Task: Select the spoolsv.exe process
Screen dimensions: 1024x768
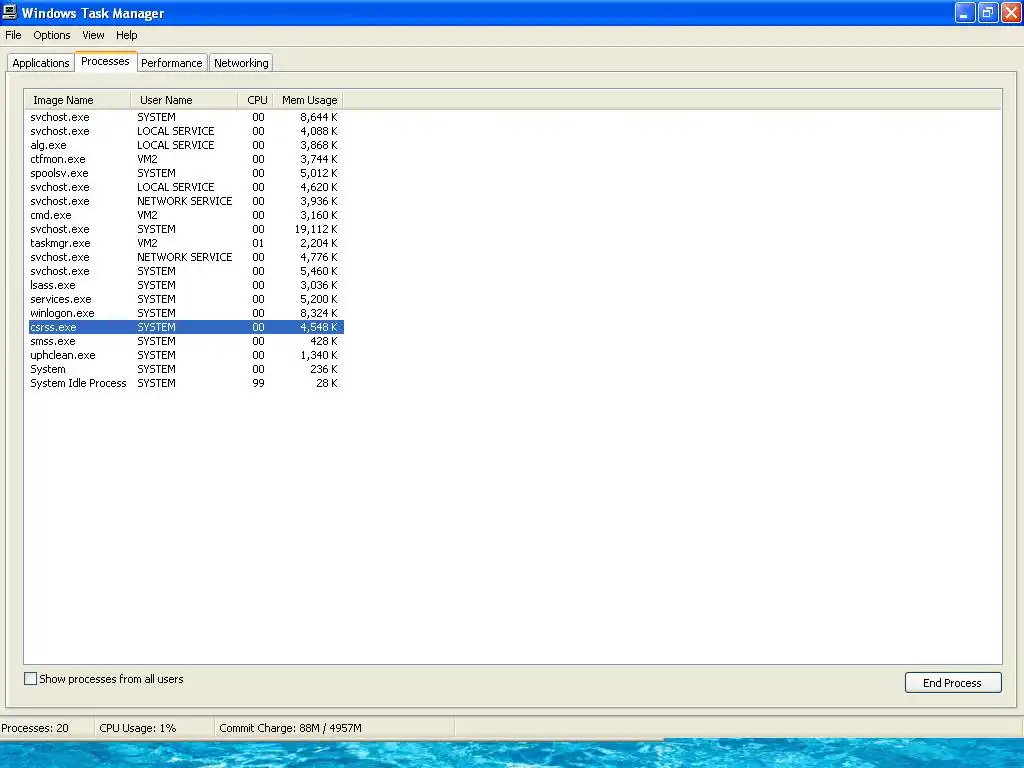Action: [185, 173]
